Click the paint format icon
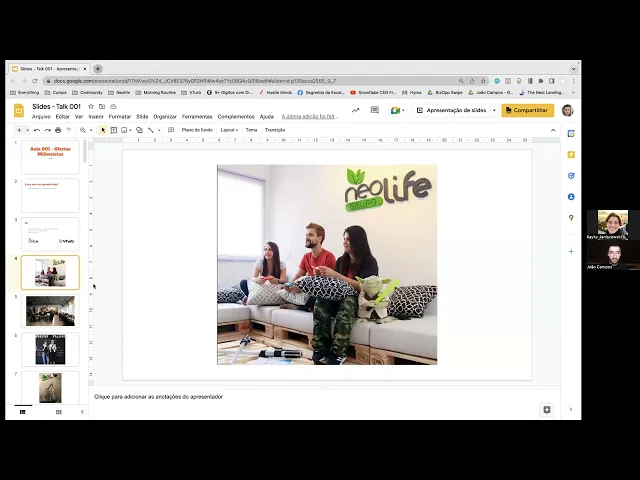This screenshot has width=640, height=480. click(69, 130)
